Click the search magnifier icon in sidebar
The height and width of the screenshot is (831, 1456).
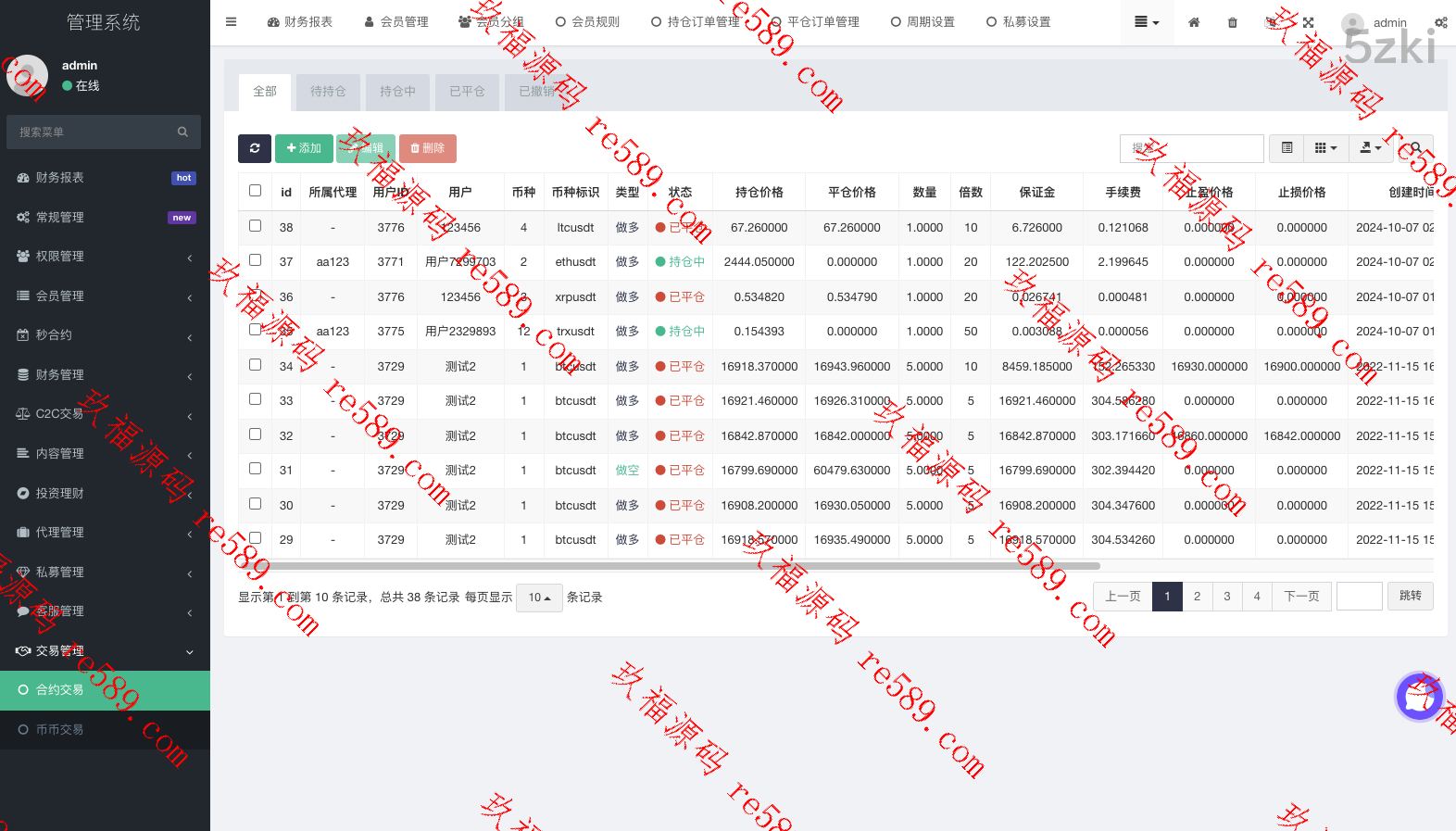click(x=182, y=132)
